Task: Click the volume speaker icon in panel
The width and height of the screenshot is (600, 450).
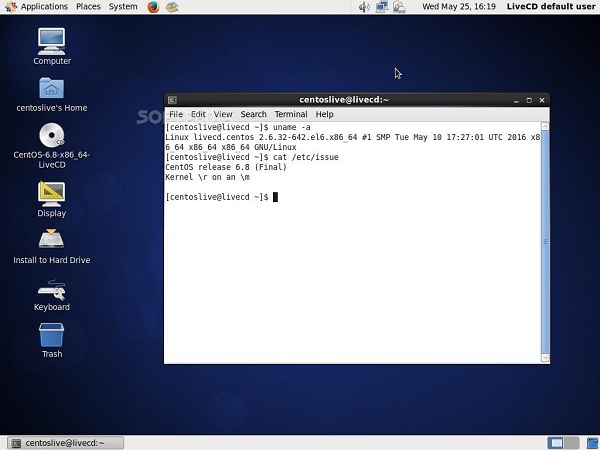Action: pyautogui.click(x=364, y=7)
